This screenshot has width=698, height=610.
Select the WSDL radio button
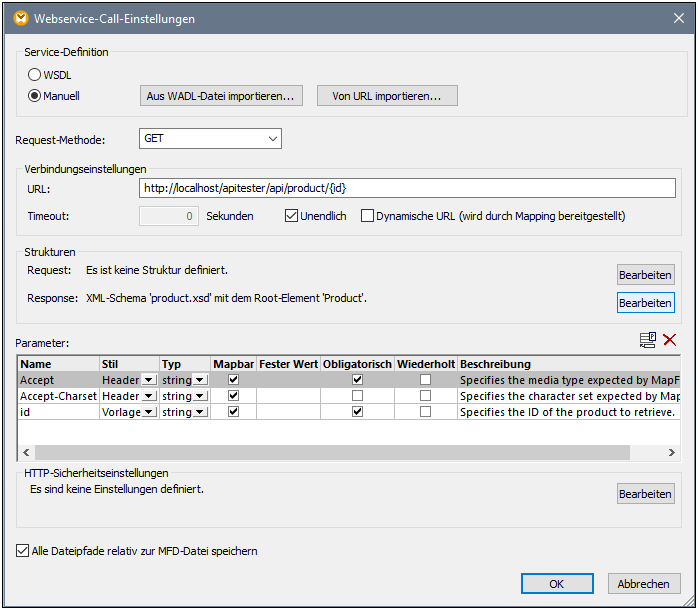click(35, 75)
